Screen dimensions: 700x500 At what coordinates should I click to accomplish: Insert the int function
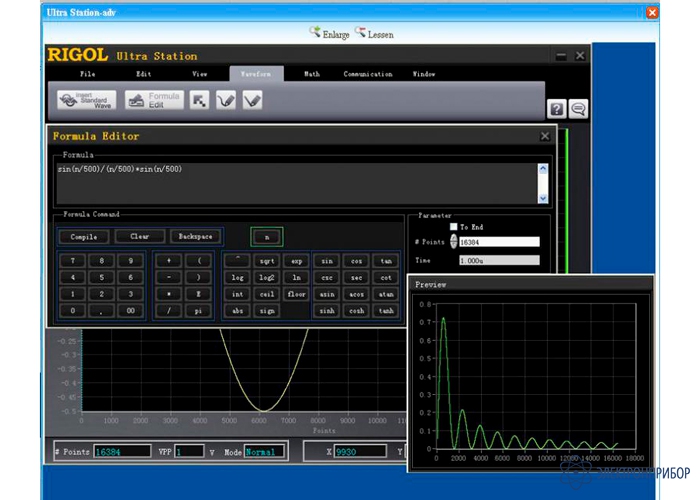click(238, 294)
